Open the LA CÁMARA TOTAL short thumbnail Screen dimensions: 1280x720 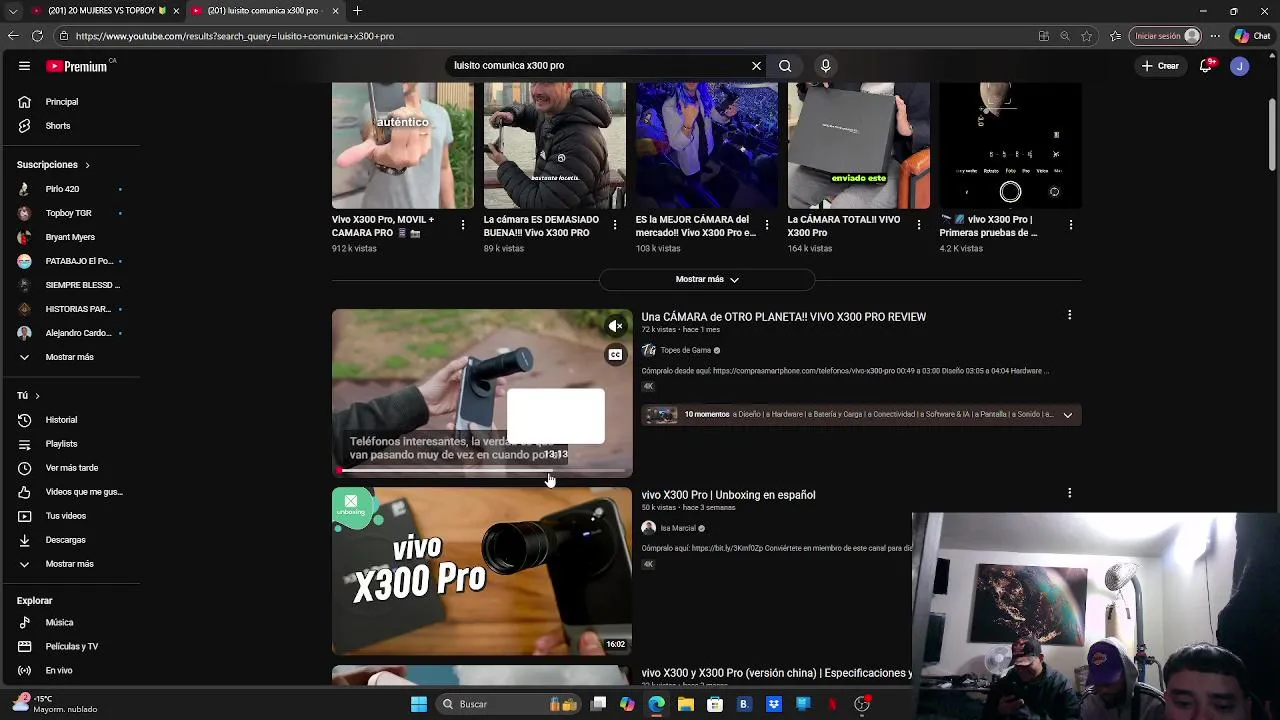[x=859, y=146]
